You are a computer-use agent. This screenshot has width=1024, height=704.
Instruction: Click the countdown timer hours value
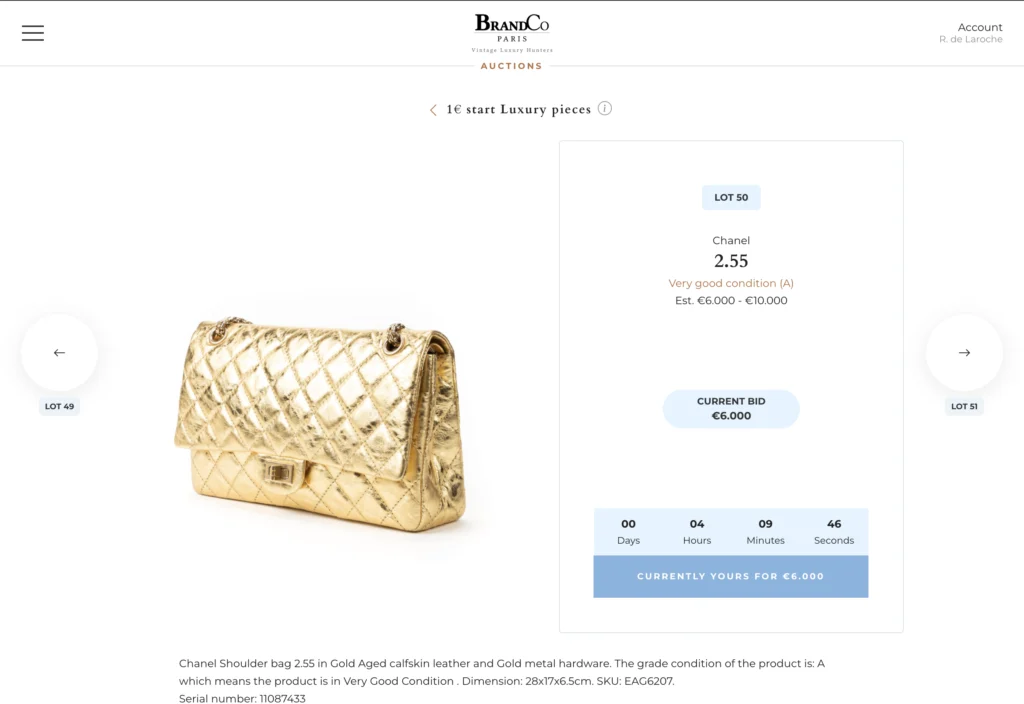697,524
